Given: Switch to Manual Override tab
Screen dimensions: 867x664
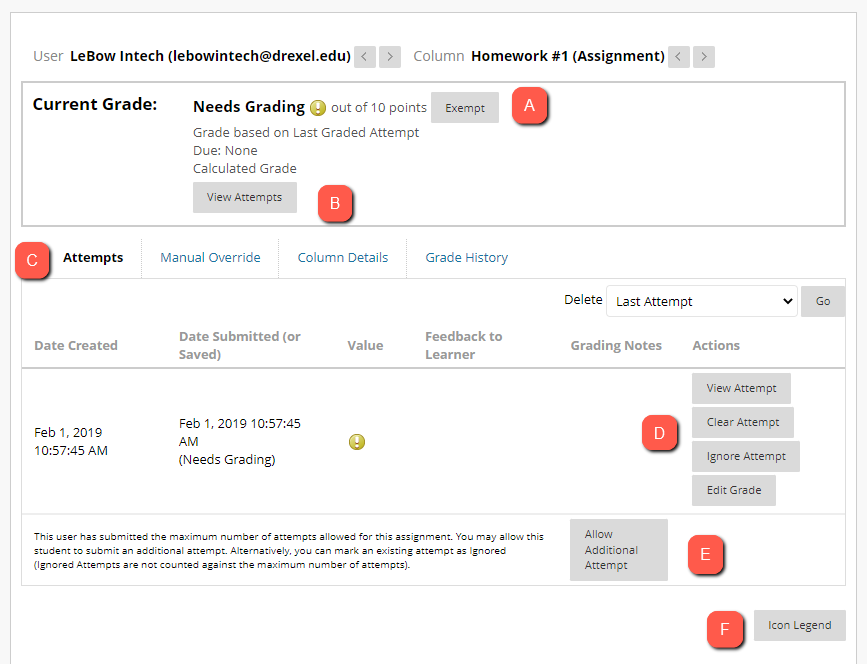Looking at the screenshot, I should 210,258.
